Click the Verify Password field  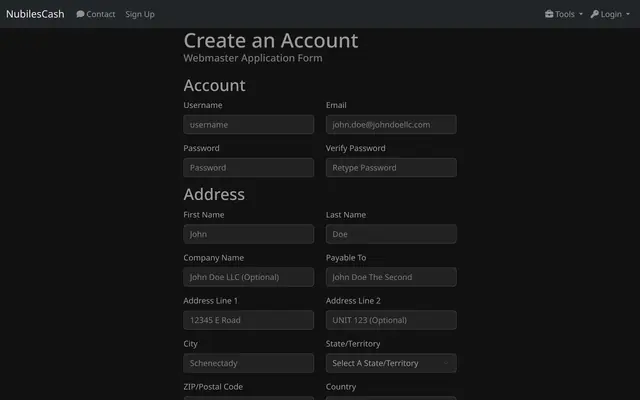tap(391, 168)
